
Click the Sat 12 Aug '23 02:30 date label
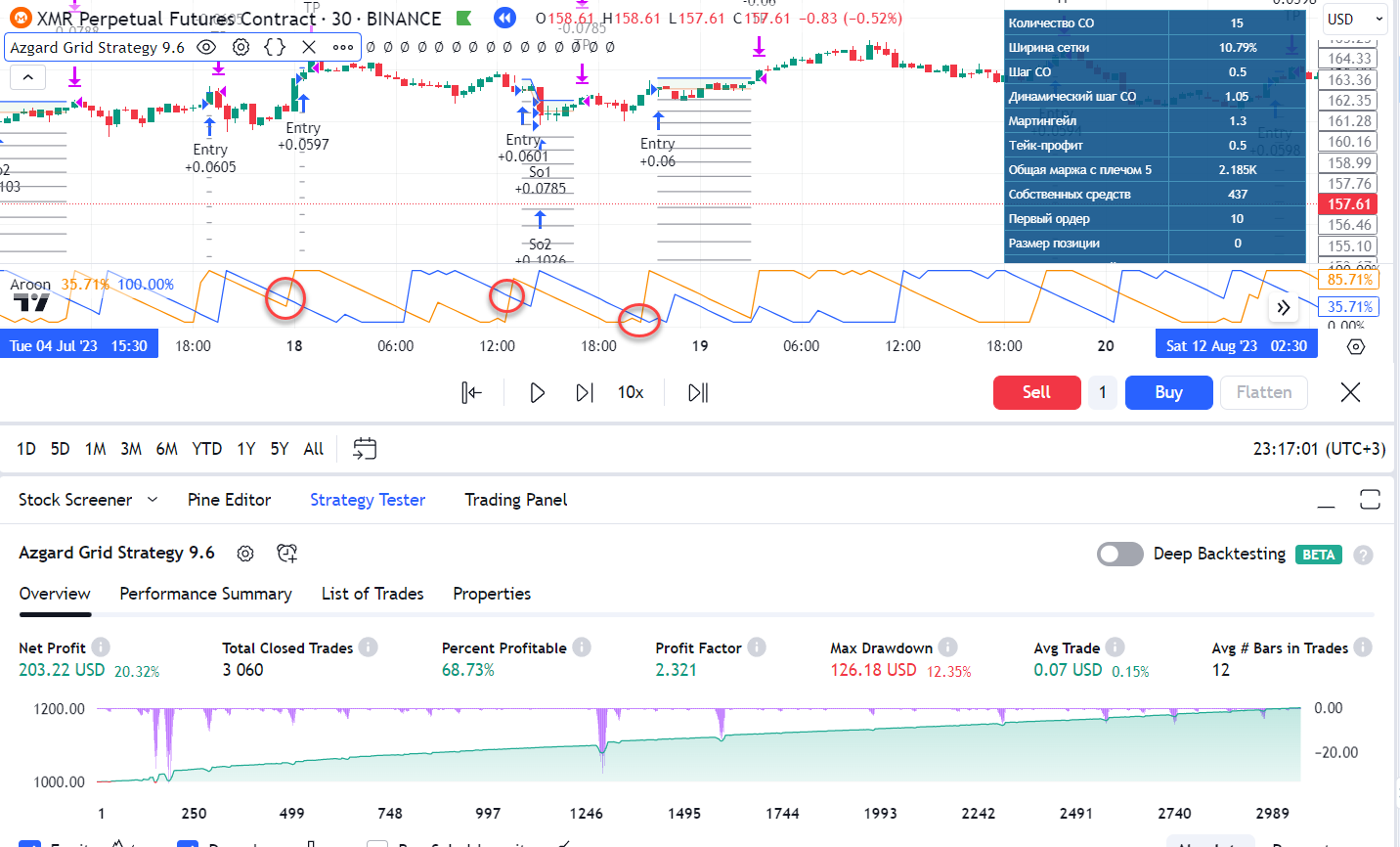[1237, 345]
